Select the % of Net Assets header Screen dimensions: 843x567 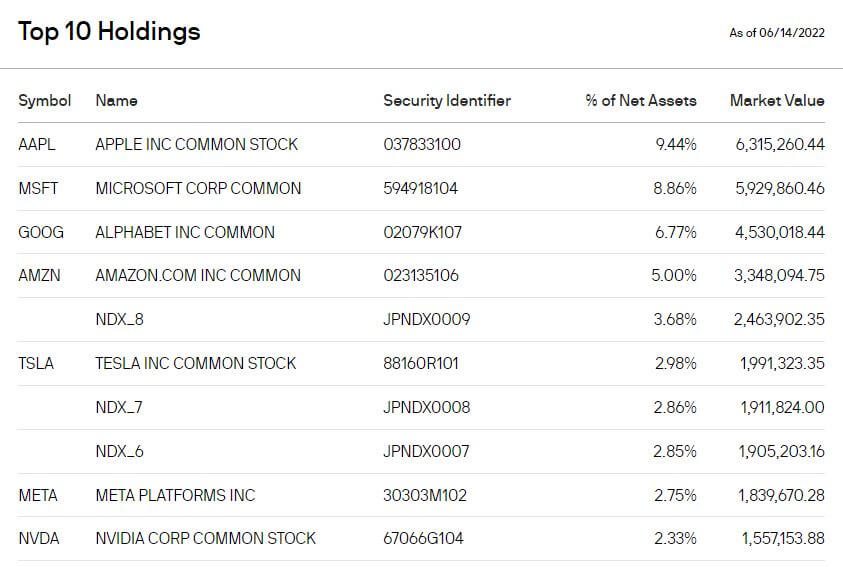click(x=641, y=100)
